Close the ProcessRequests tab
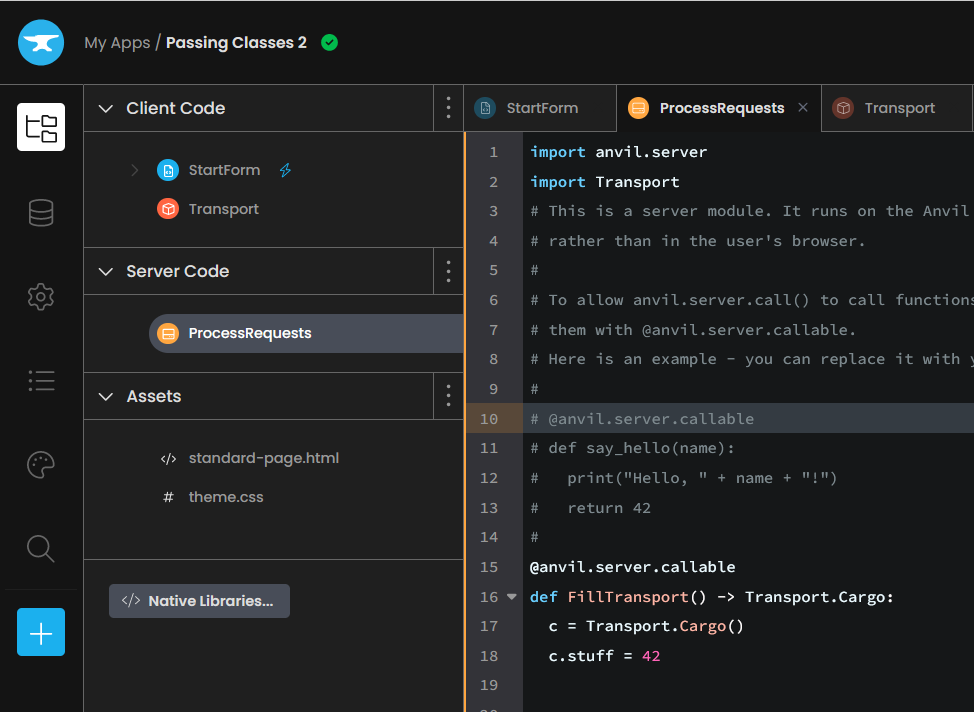This screenshot has width=974, height=712. pos(803,107)
